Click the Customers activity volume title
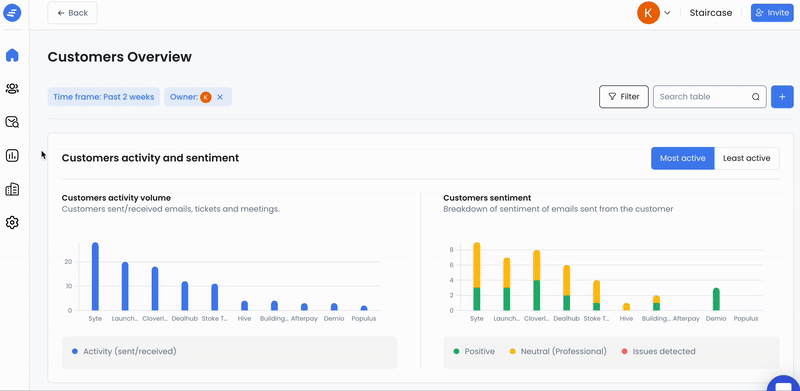Image resolution: width=800 pixels, height=391 pixels. click(x=116, y=198)
